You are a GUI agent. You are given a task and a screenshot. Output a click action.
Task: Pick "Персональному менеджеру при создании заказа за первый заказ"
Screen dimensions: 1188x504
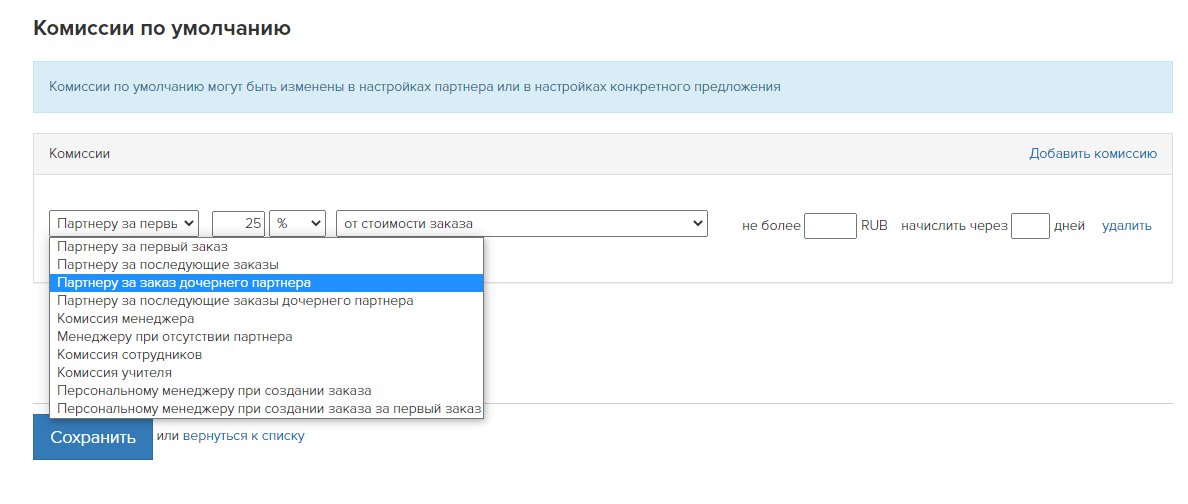[x=266, y=409]
